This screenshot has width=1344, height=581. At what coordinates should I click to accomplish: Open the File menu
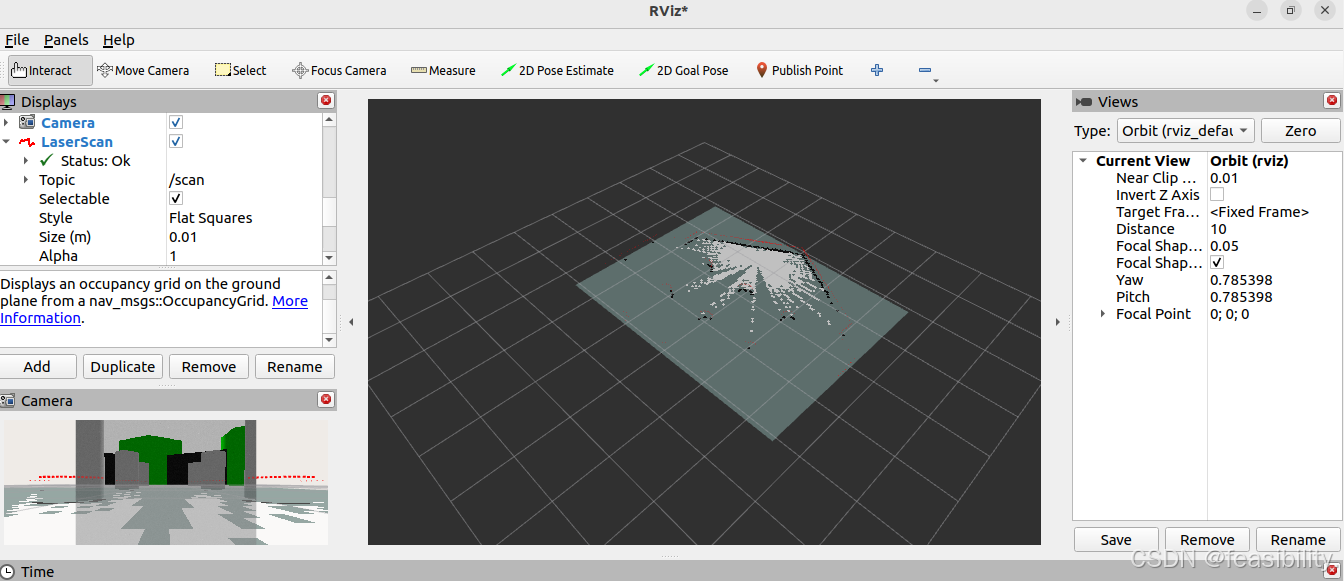(x=17, y=40)
